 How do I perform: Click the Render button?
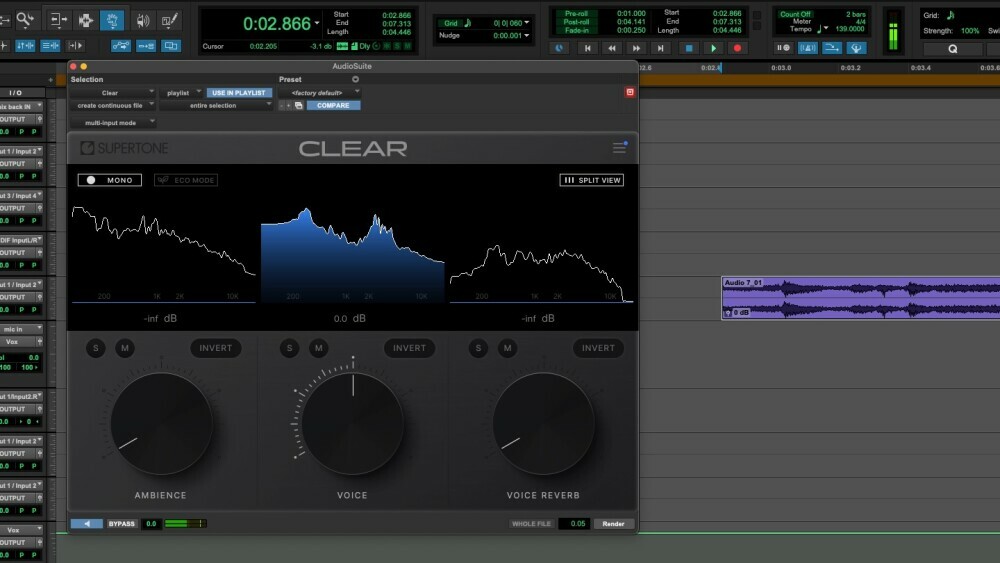point(614,523)
